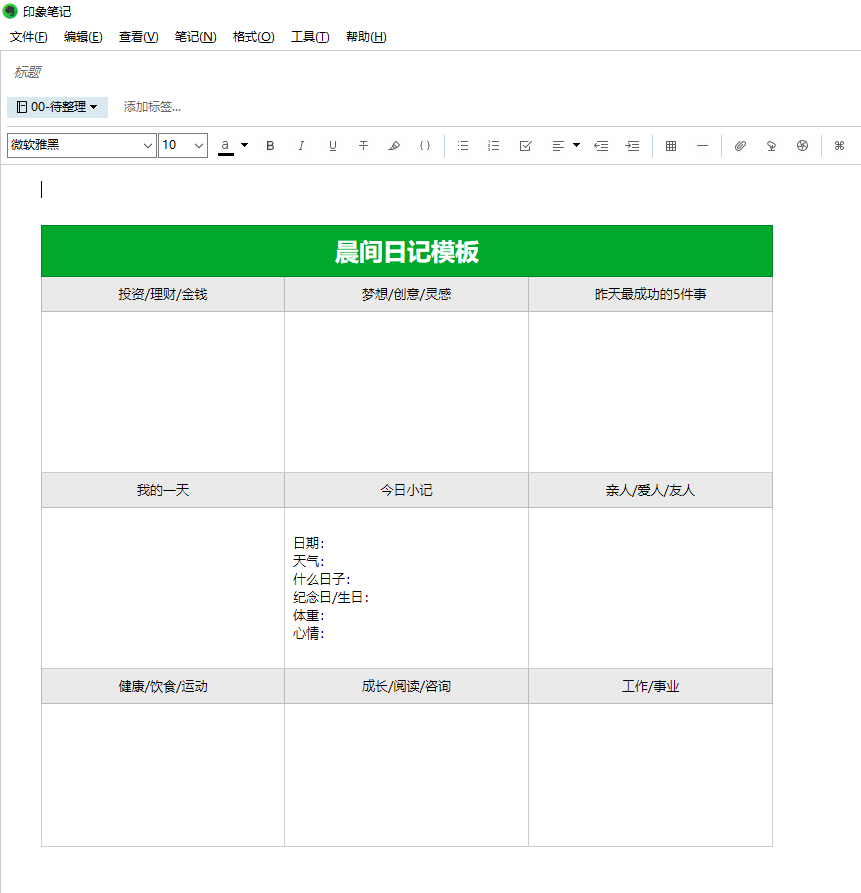Expand the 00-待整理 notebook selector
This screenshot has width=861, height=893.
(x=58, y=107)
